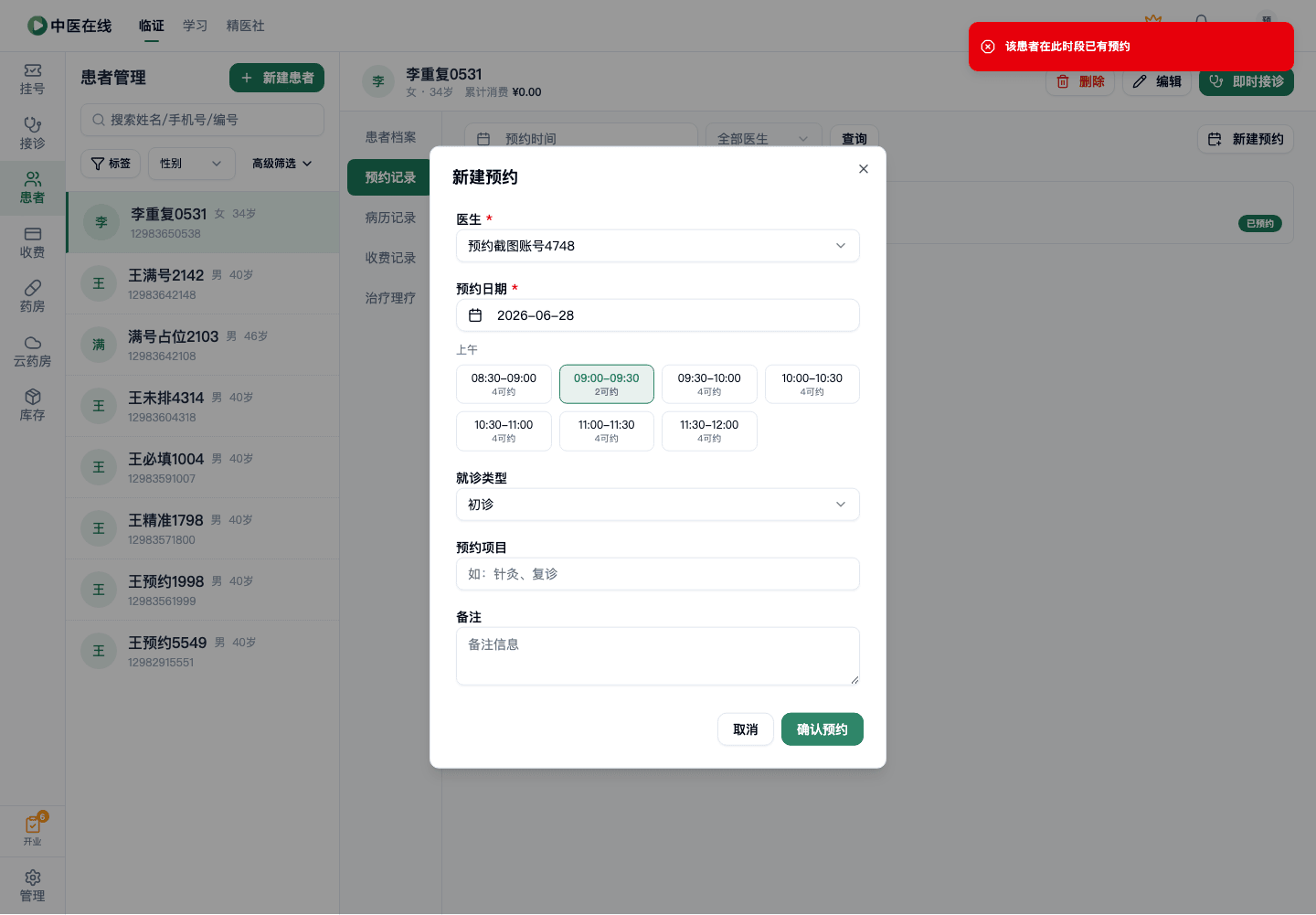Select patient 王必填1004 in the list

203,467
